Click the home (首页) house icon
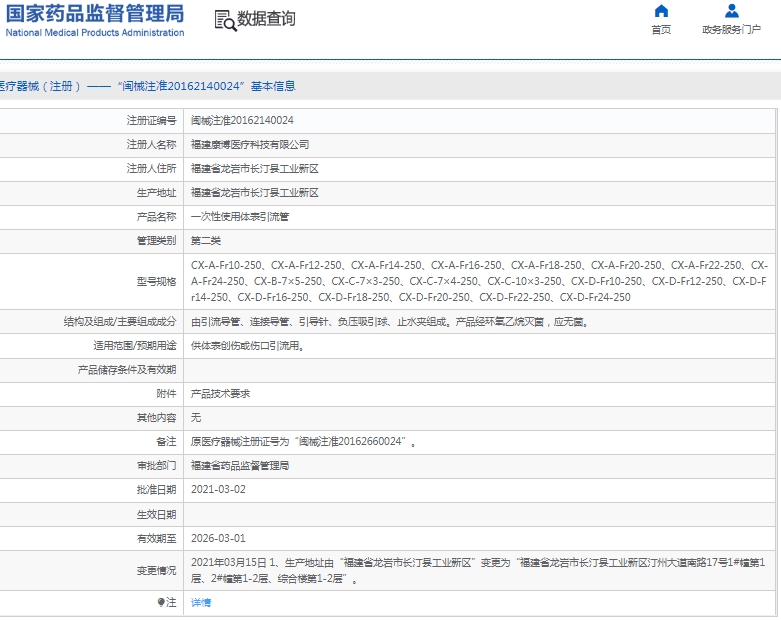The image size is (781, 621). [x=661, y=11]
